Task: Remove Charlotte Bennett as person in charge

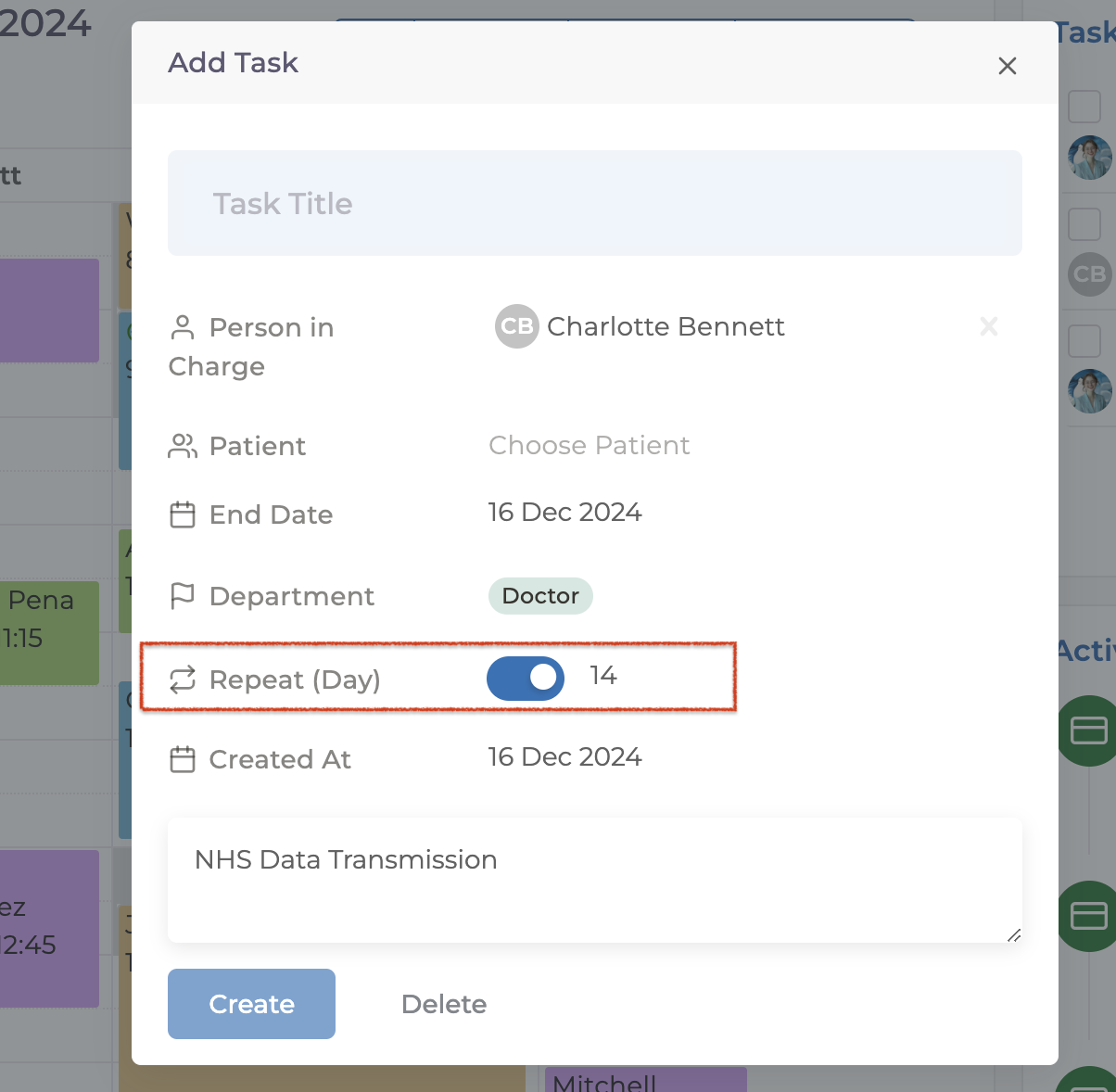Action: (x=989, y=326)
